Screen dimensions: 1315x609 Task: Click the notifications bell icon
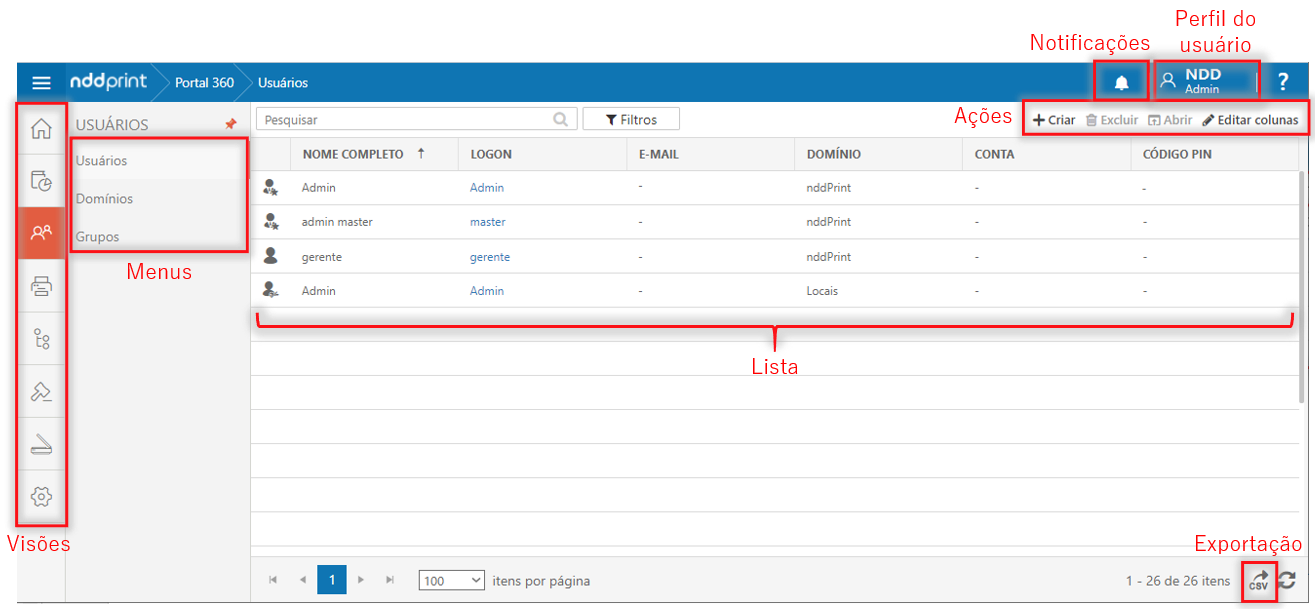click(1121, 82)
